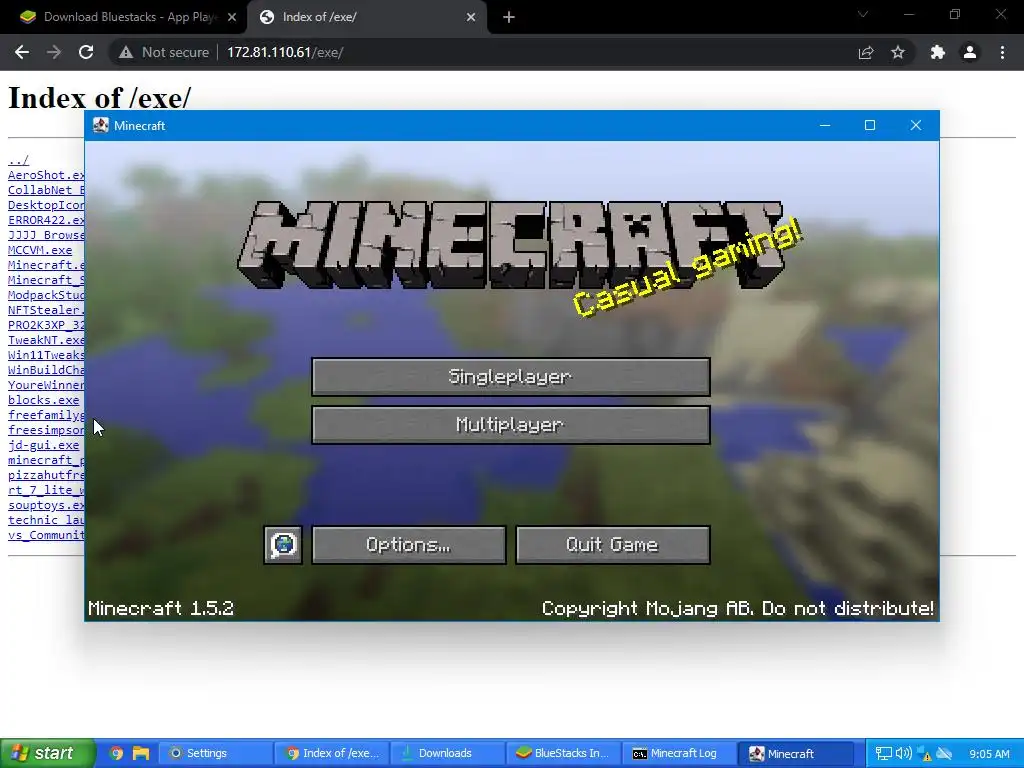
Task: Click Chrome forward arrow
Action: click(54, 52)
